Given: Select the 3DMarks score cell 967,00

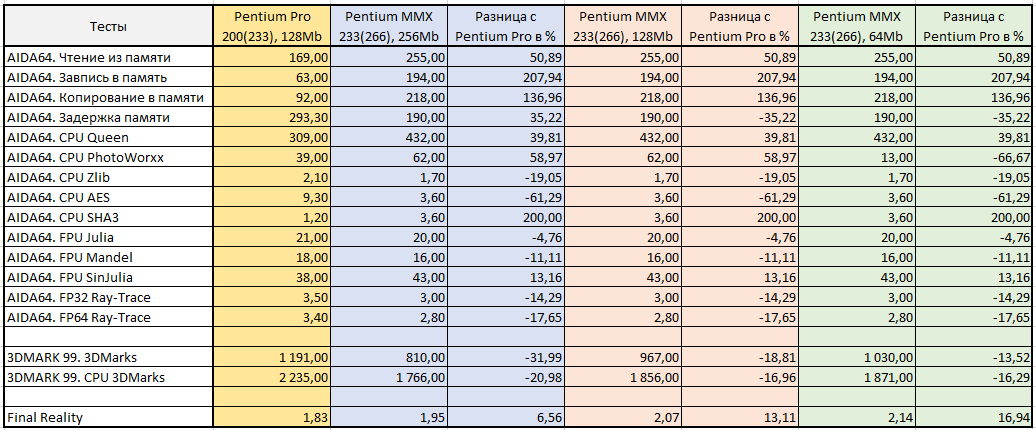Looking at the screenshot, I should click(x=623, y=358).
